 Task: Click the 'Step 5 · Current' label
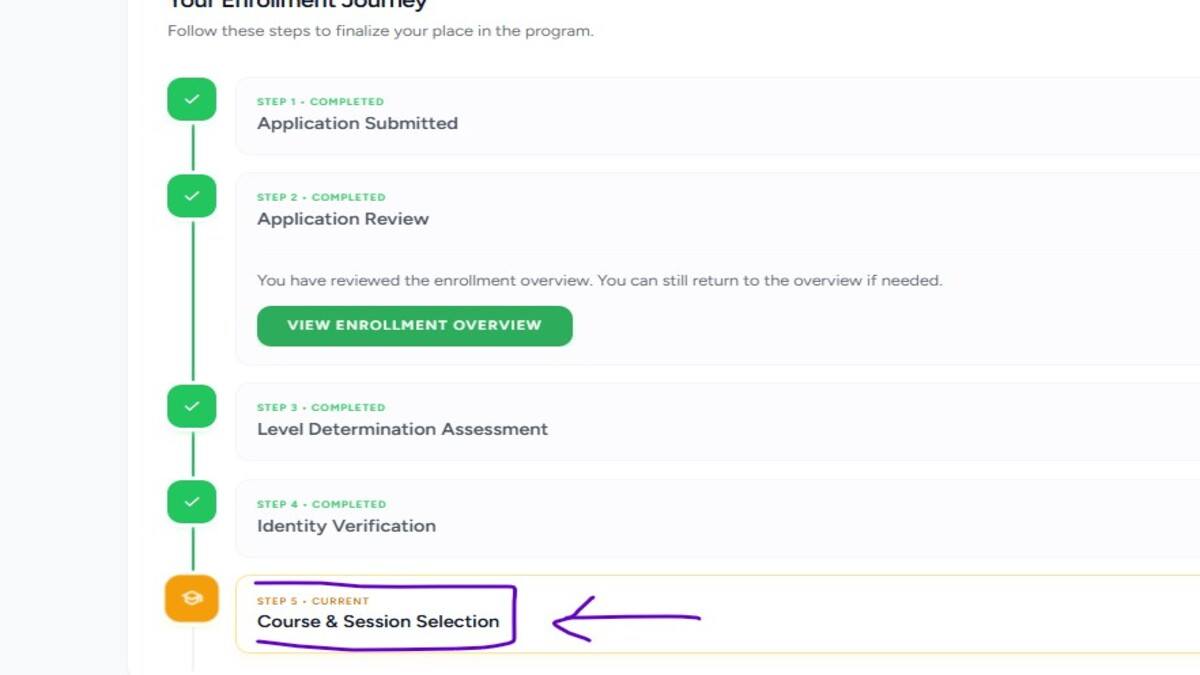(313, 601)
